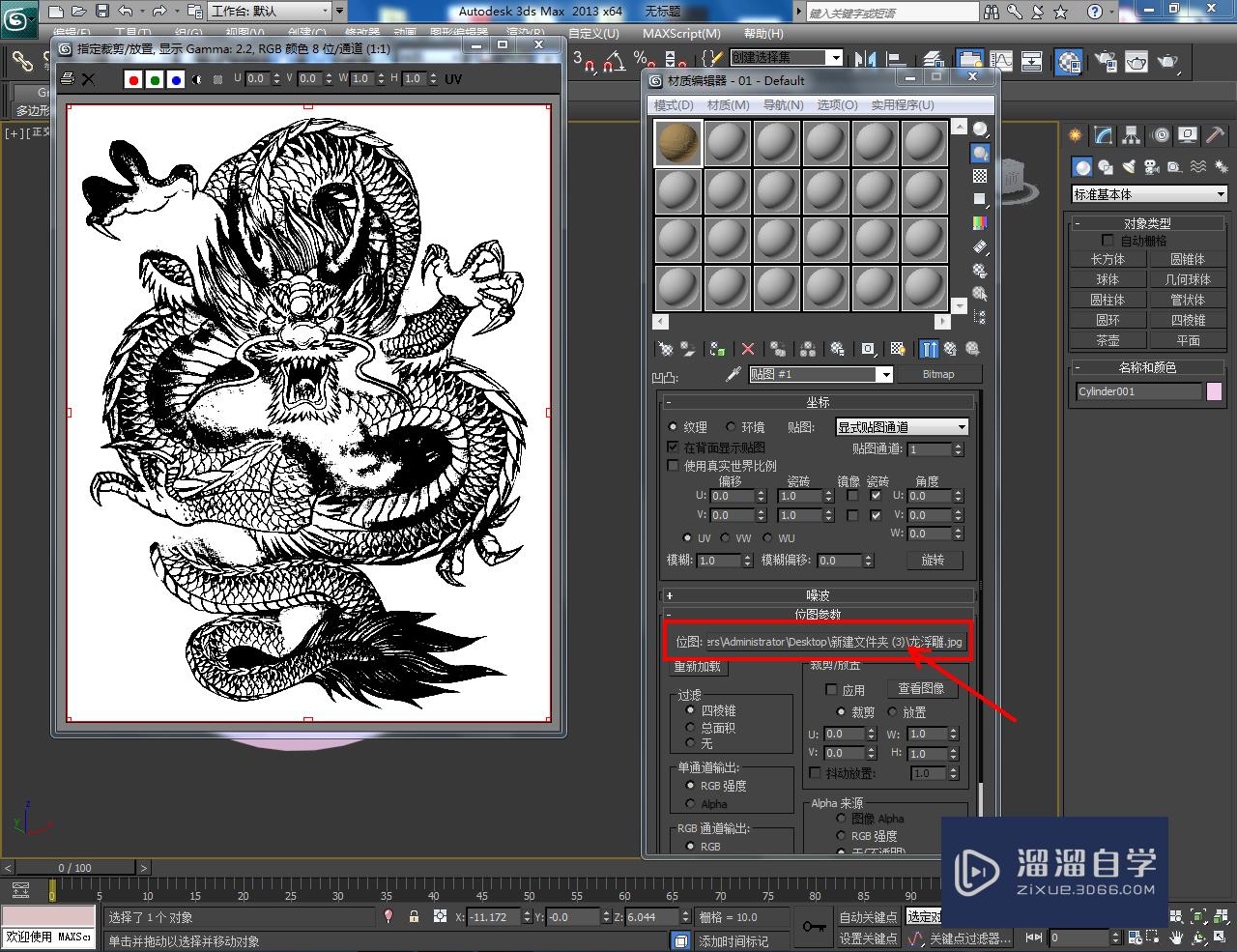The image size is (1237, 952).
Task: Pick material with the eyedropper icon
Action: [734, 374]
